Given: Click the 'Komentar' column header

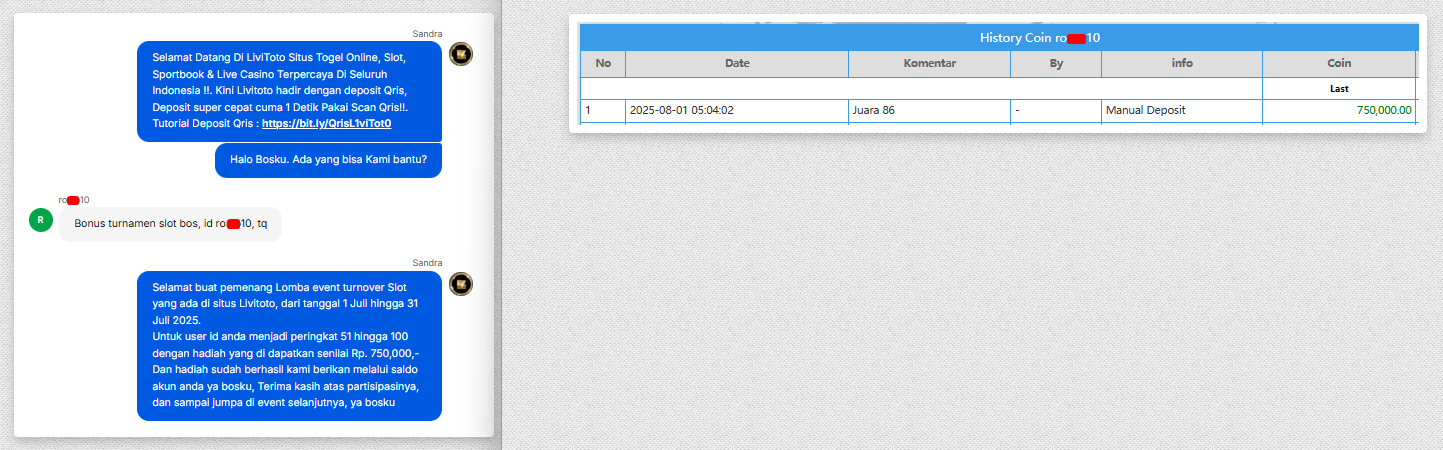Looking at the screenshot, I should pyautogui.click(x=930, y=63).
